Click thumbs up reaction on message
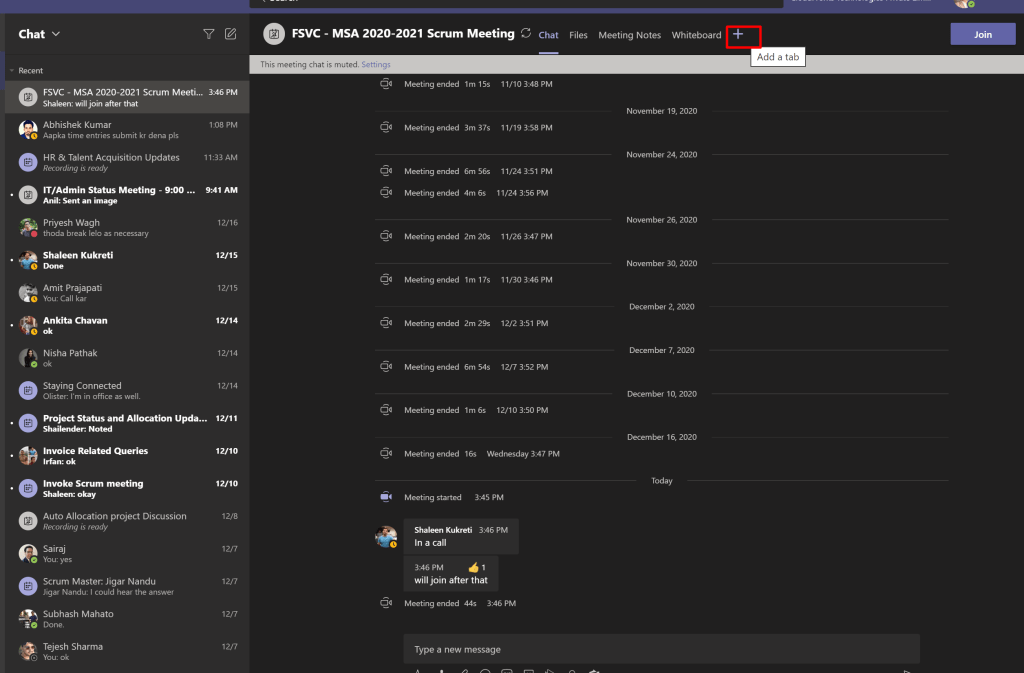This screenshot has height=673, width=1024. coord(473,567)
